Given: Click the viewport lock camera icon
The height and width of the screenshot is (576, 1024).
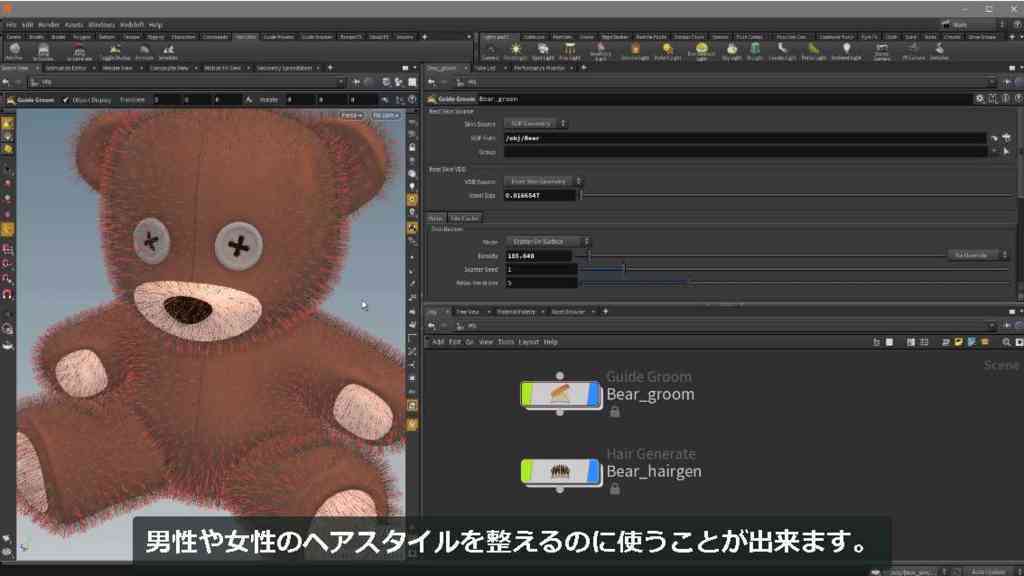Looking at the screenshot, I should click(x=412, y=148).
